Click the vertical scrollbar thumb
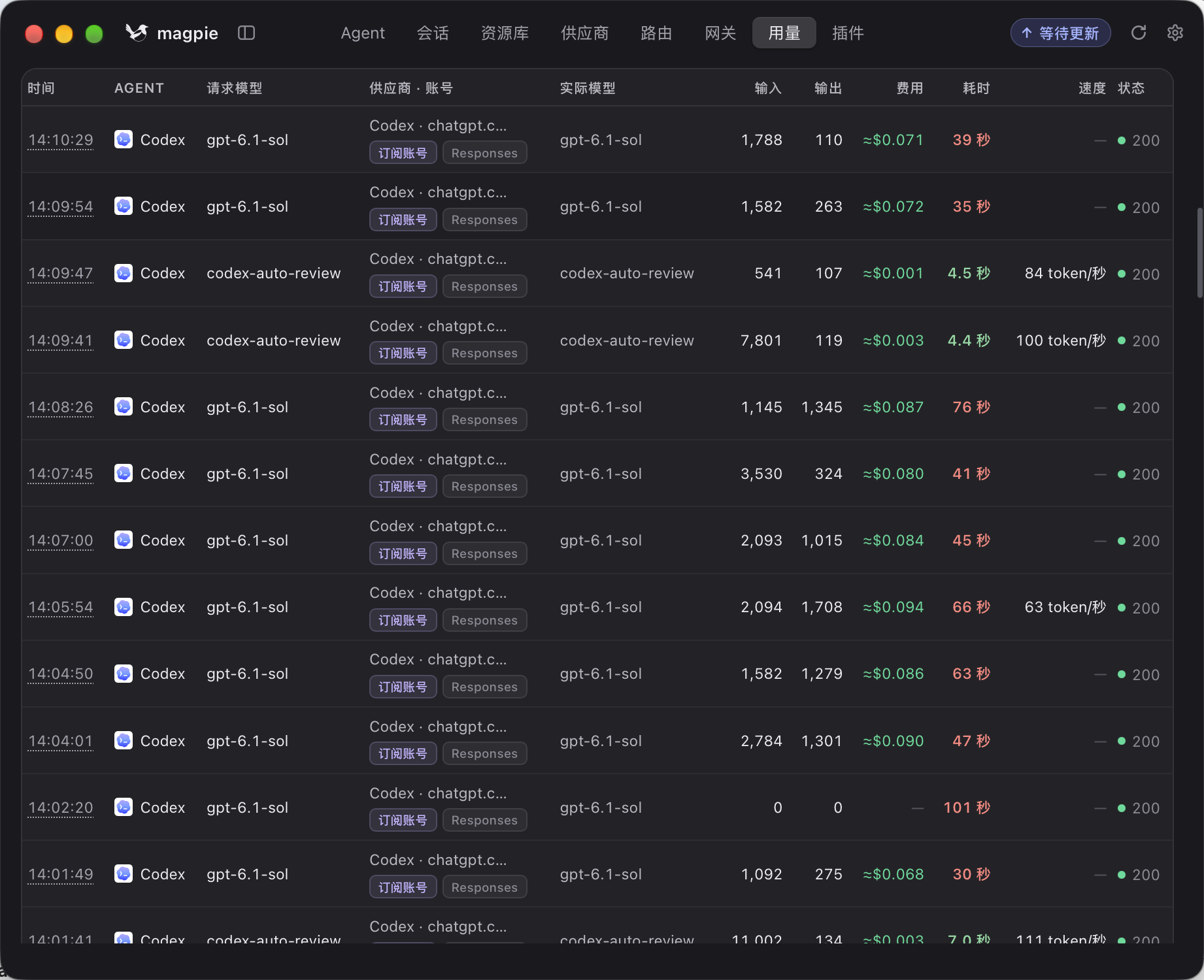Image resolution: width=1204 pixels, height=980 pixels. [1199, 253]
